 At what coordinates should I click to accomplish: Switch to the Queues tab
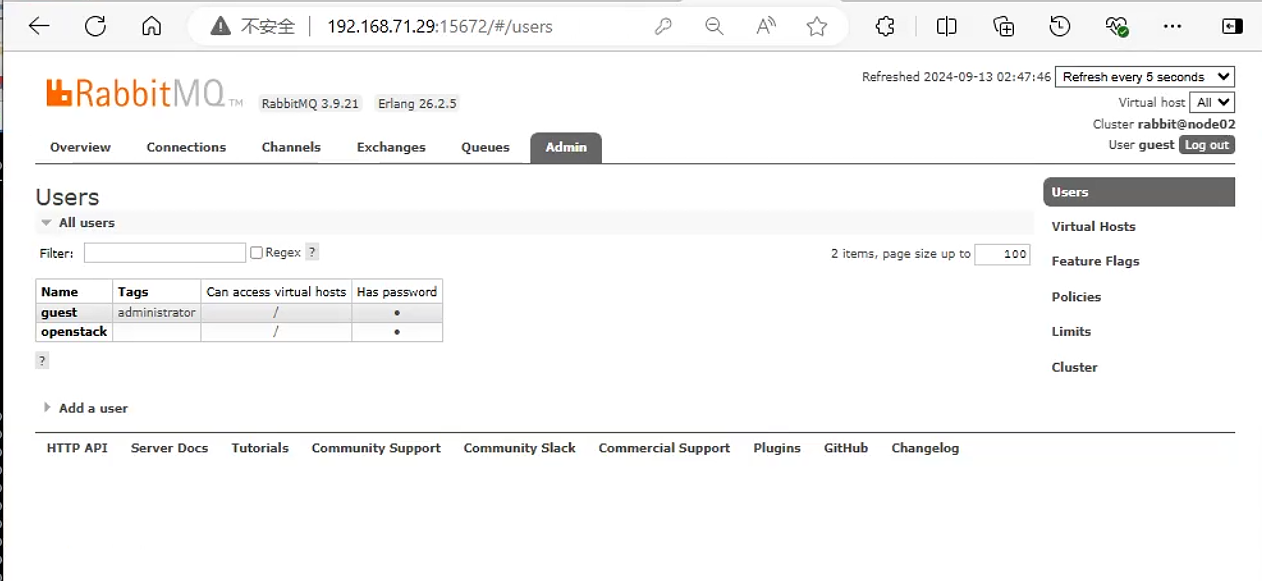(x=485, y=147)
